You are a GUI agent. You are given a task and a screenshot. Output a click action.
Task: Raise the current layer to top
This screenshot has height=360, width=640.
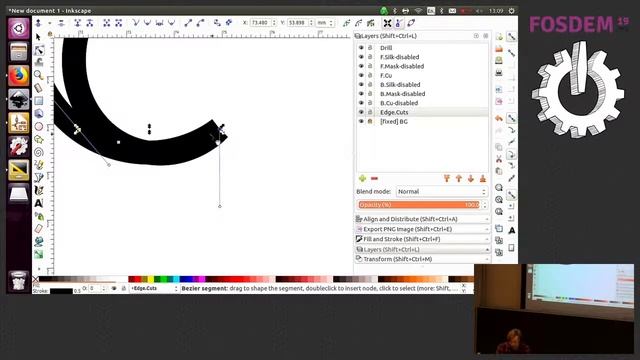447,178
